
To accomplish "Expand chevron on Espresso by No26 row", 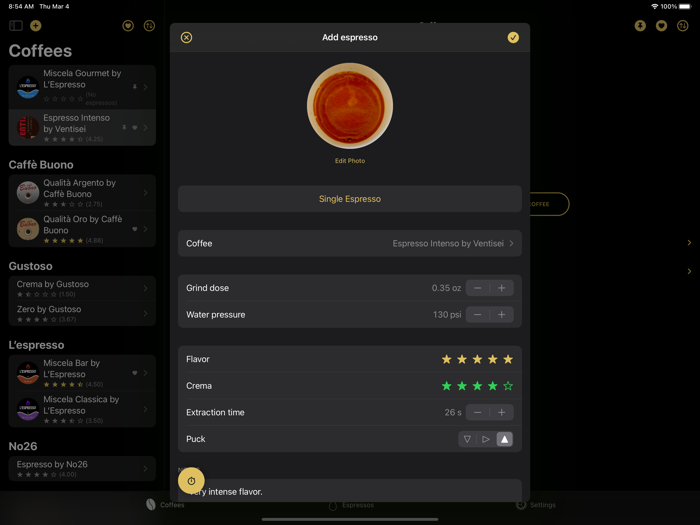I will pos(146,468).
